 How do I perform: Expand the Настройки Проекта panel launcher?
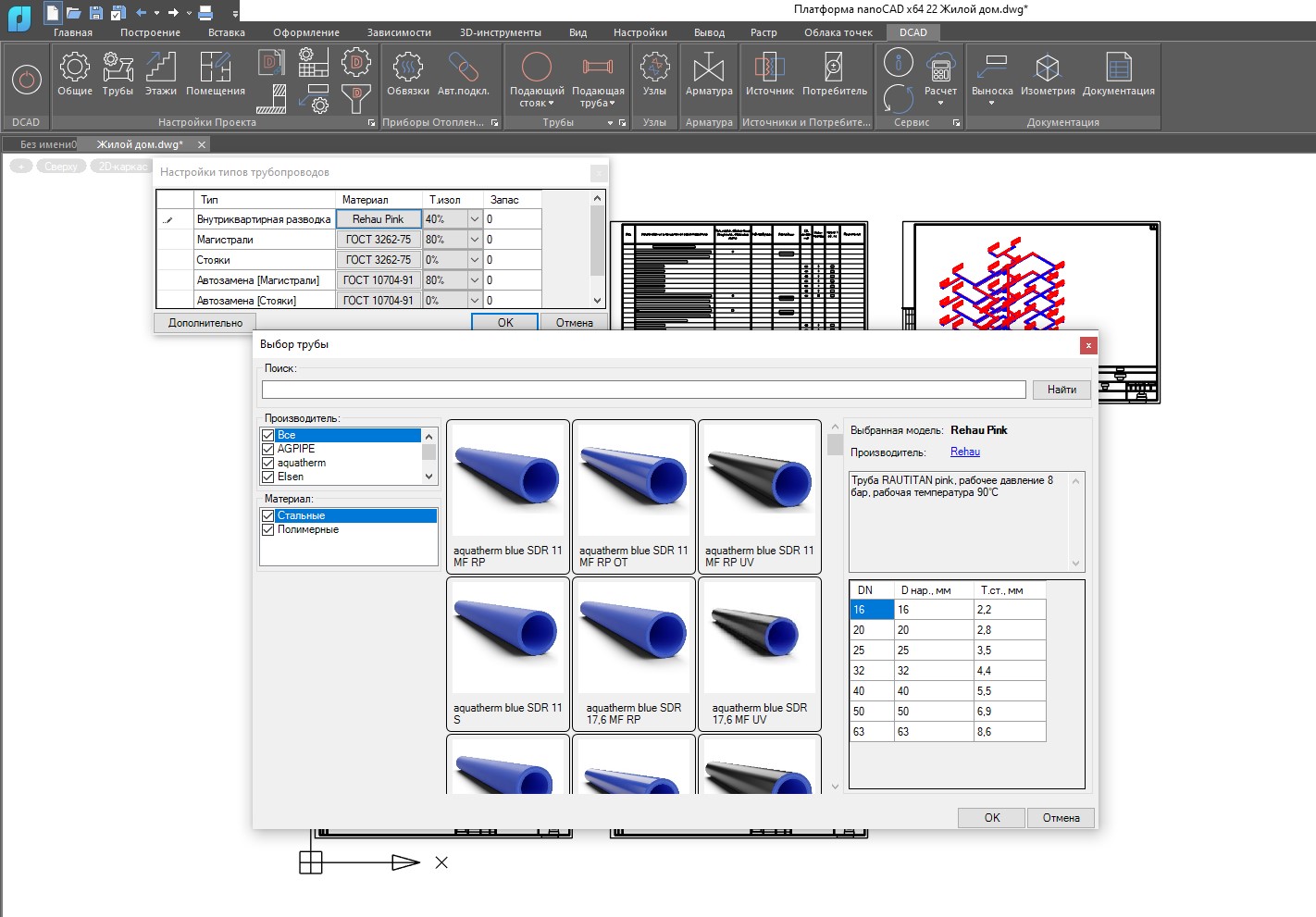pos(372,123)
